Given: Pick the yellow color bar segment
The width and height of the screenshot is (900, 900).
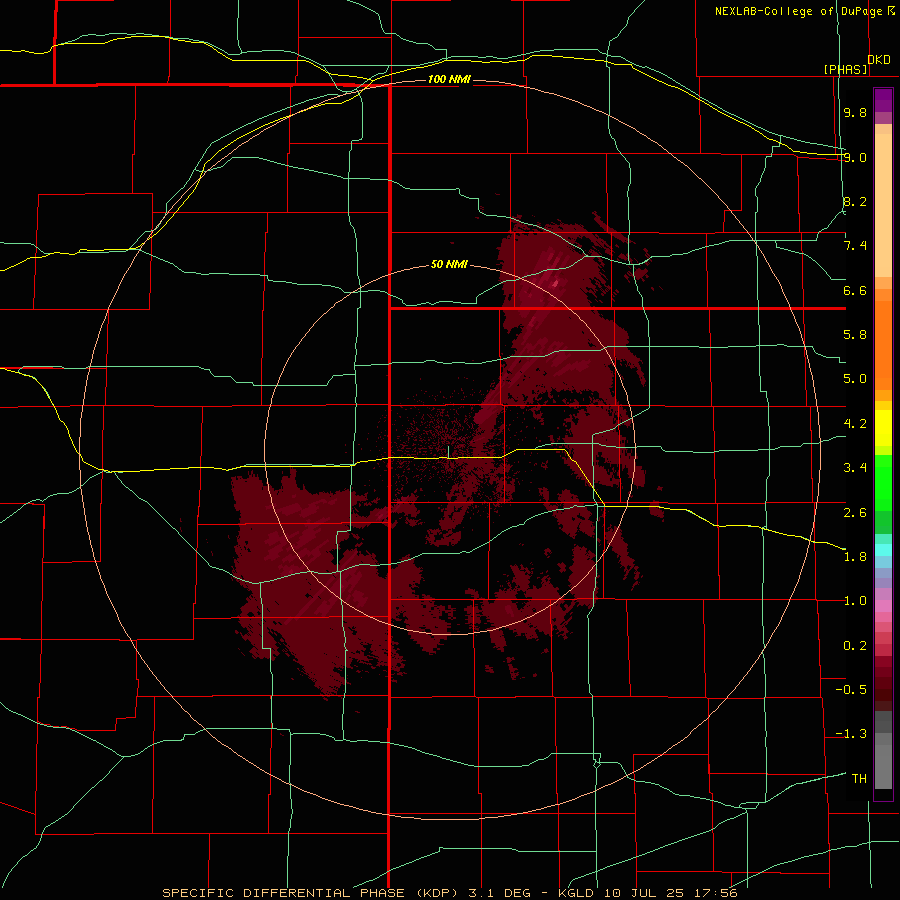Looking at the screenshot, I should click(883, 428).
